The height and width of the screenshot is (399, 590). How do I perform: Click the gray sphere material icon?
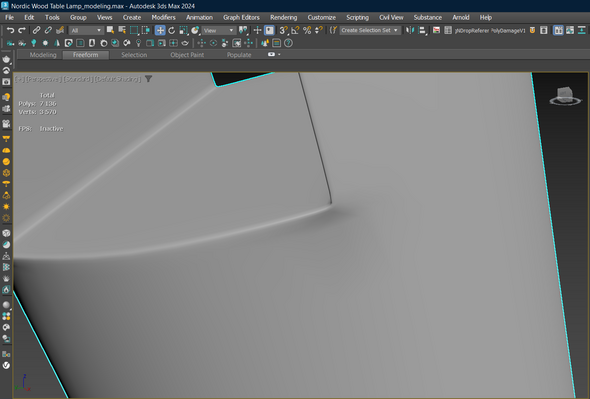tap(6, 305)
